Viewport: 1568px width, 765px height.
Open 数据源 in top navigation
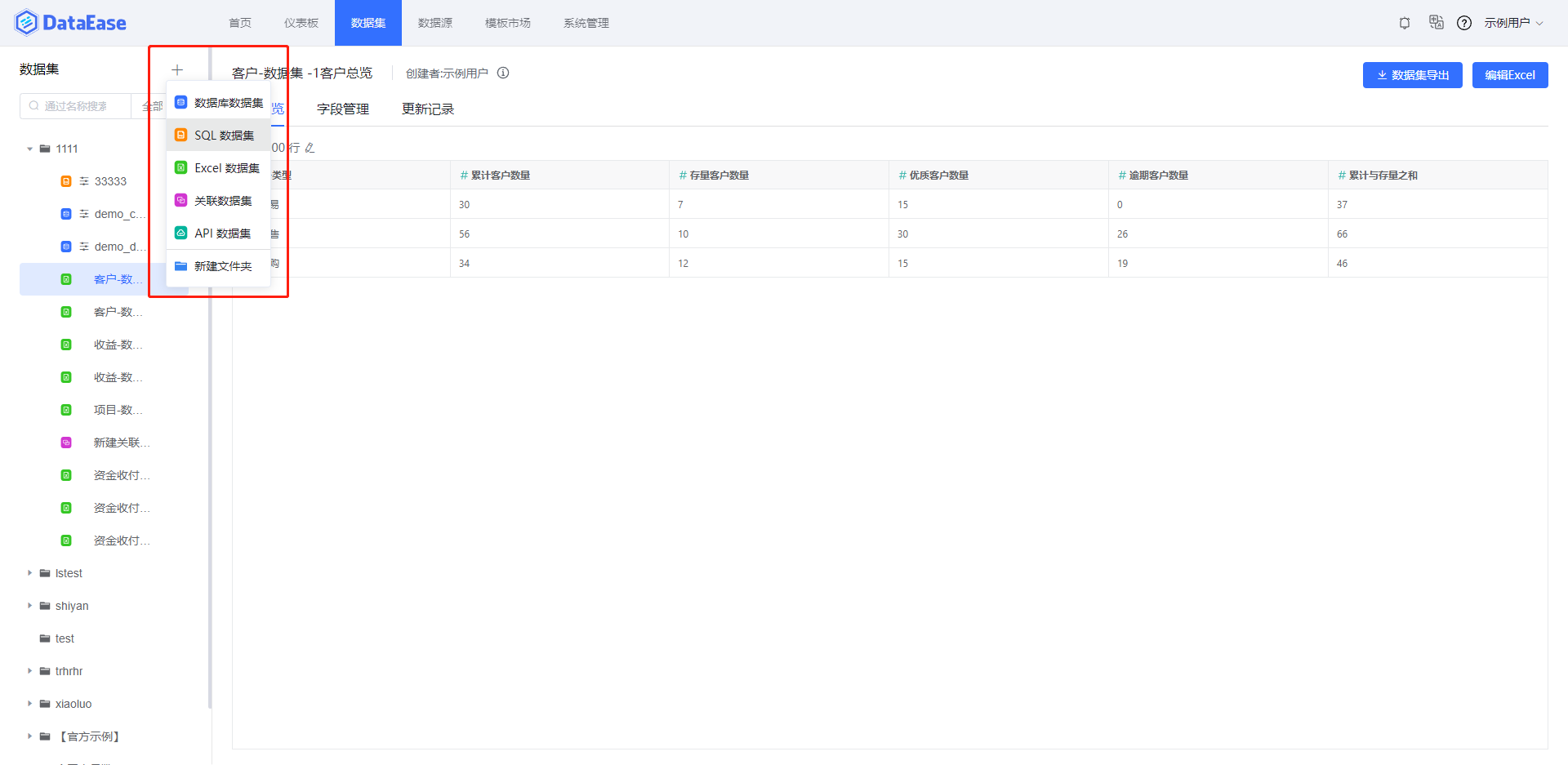[x=435, y=23]
